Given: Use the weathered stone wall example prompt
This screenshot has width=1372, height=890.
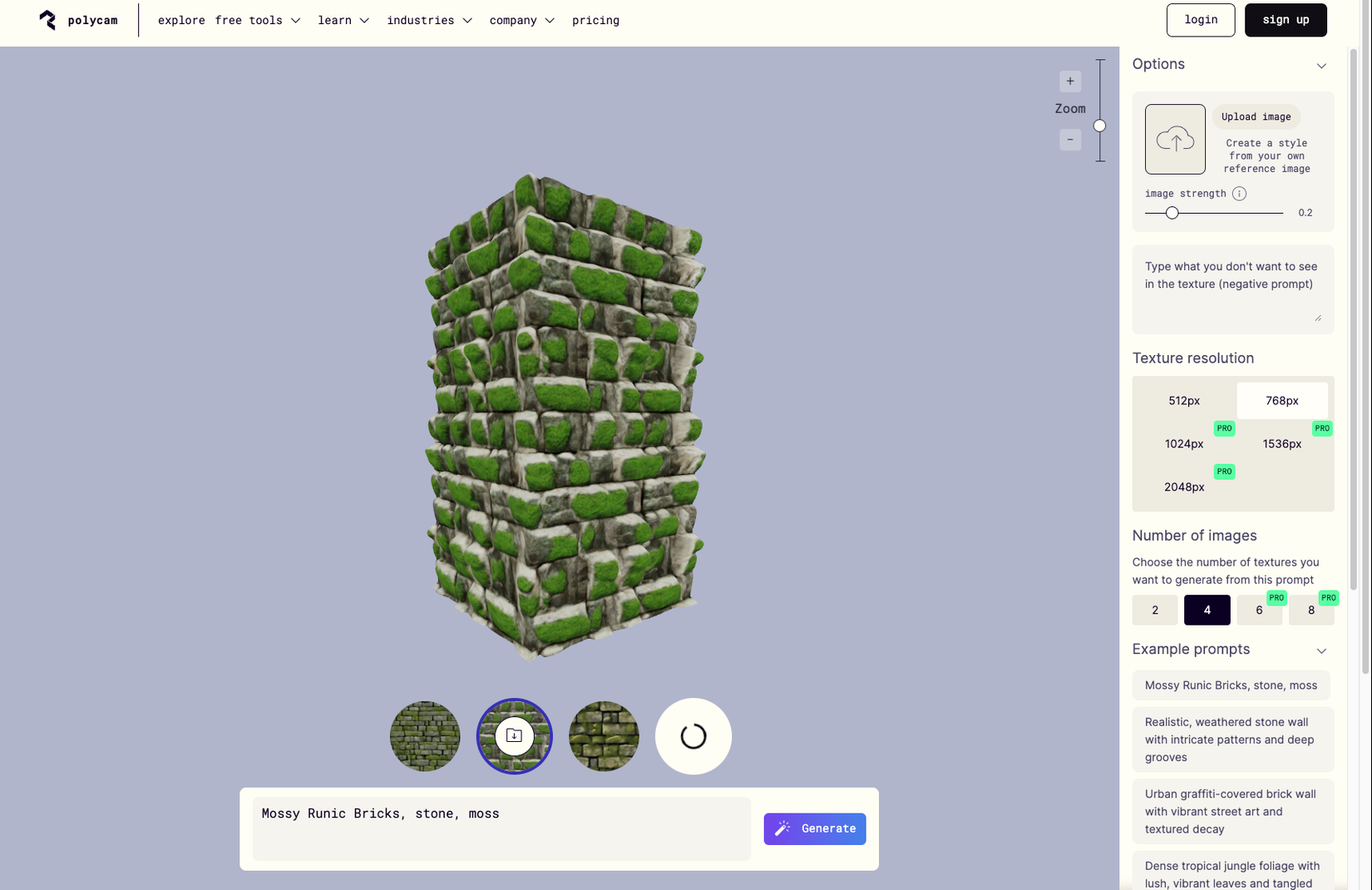Looking at the screenshot, I should pos(1233,739).
